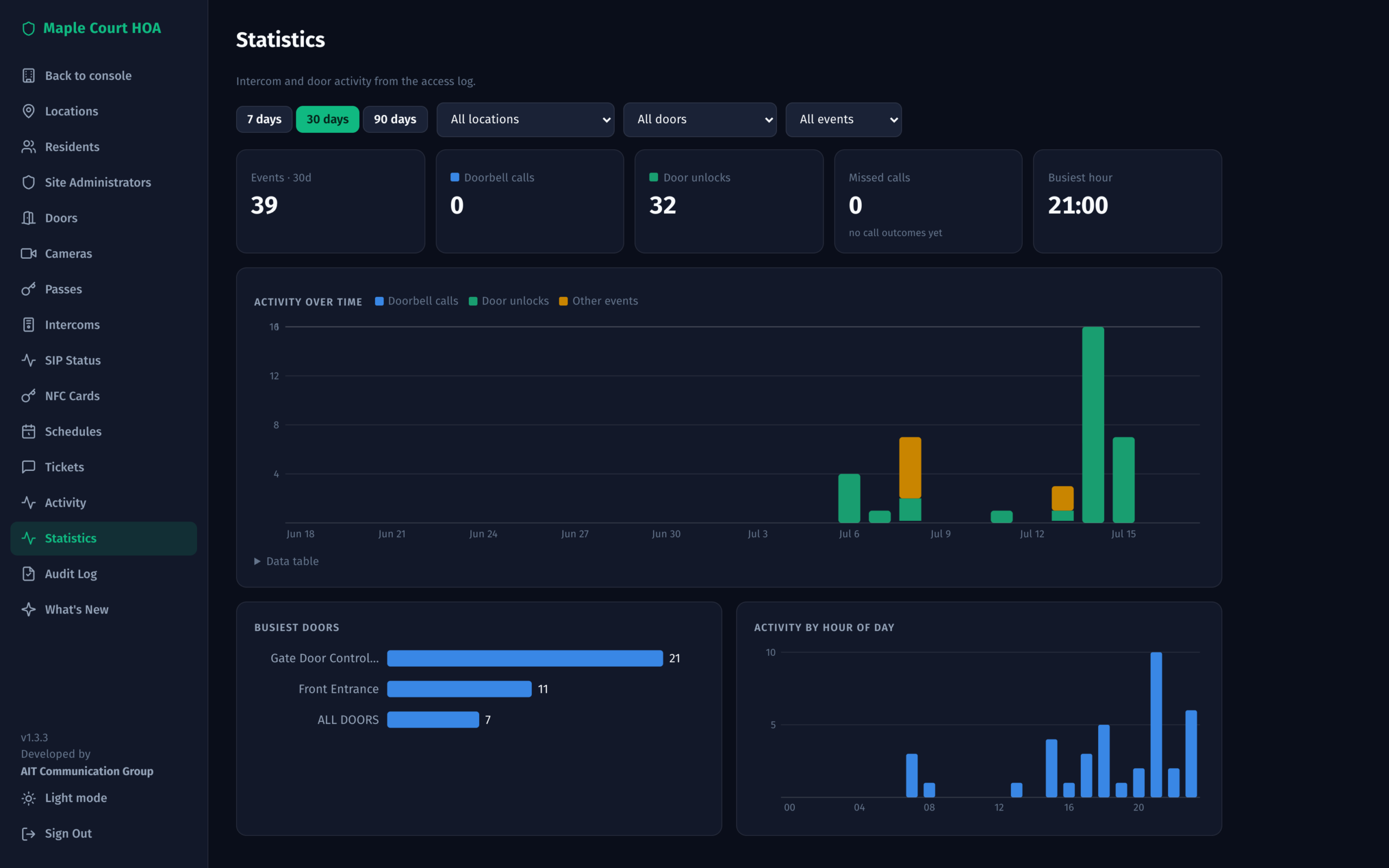Screen dimensions: 1389x868
Task: Click the tallest bar in hour-of-day chart
Action: coord(1156,724)
